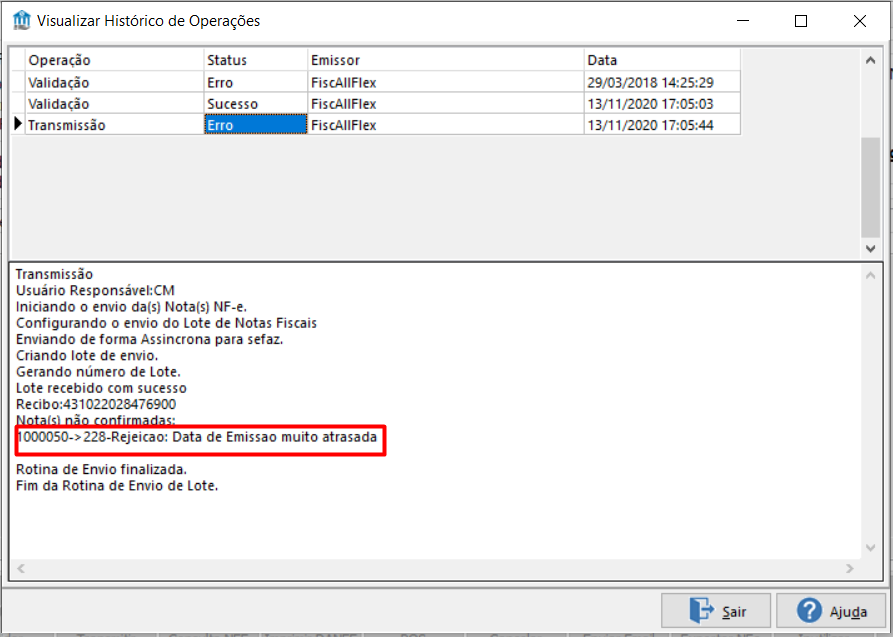The image size is (893, 637).
Task: Click log horizontal scroll right arrow
Action: 850,568
